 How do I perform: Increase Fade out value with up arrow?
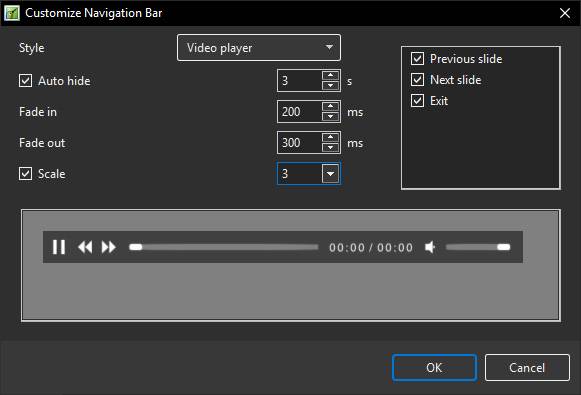(x=330, y=137)
